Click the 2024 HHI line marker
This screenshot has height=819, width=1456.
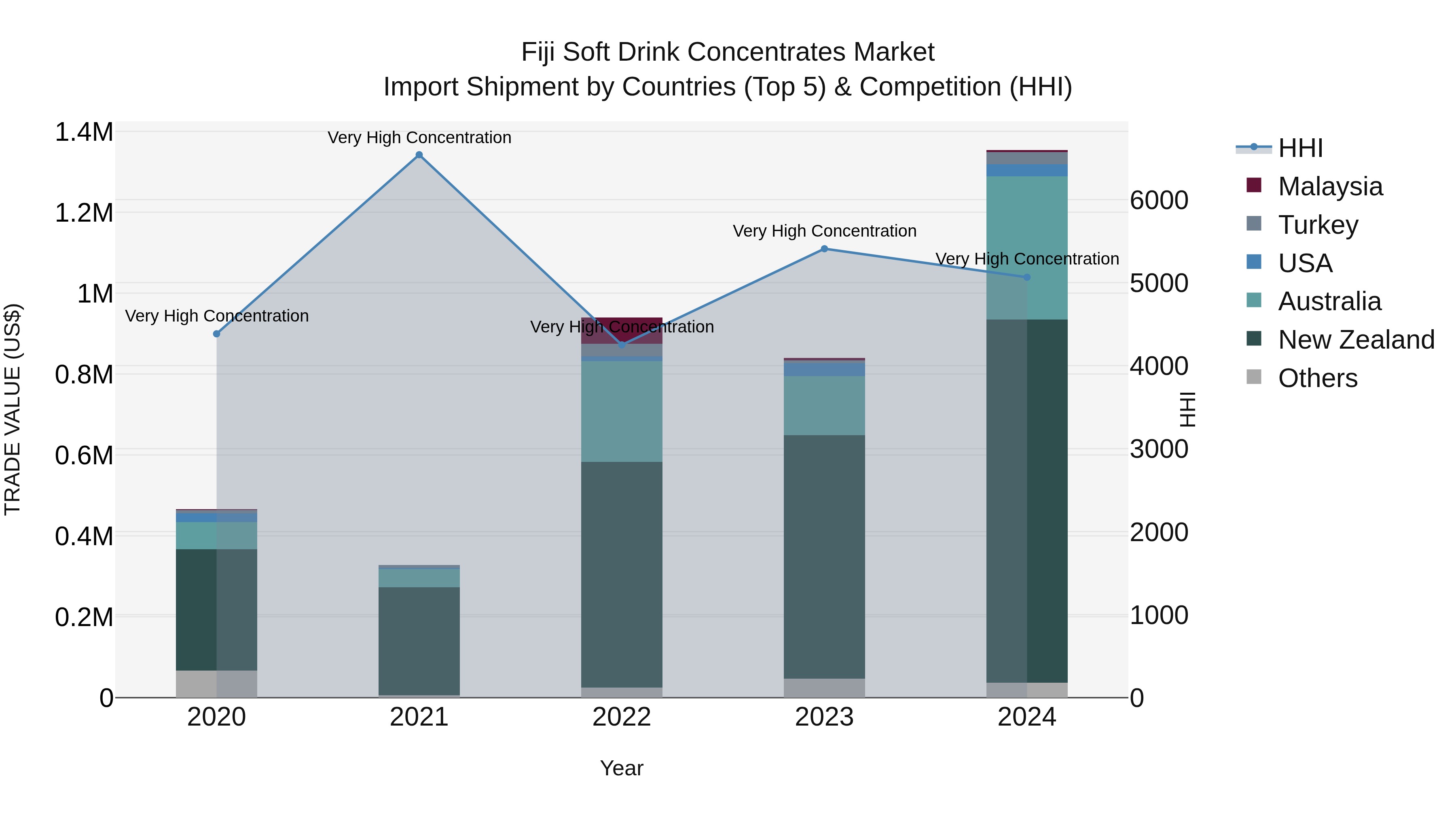click(1027, 277)
